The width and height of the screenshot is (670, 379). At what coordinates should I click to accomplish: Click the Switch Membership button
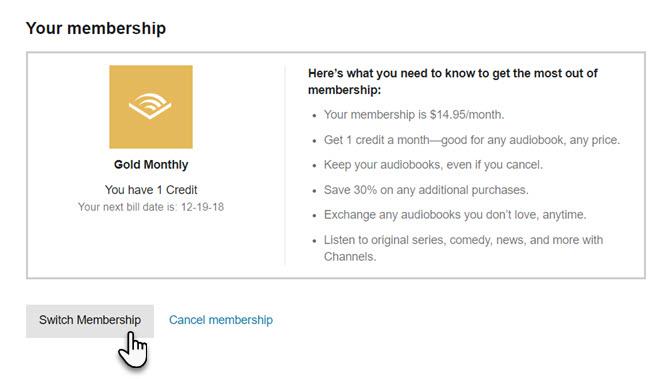click(x=90, y=321)
